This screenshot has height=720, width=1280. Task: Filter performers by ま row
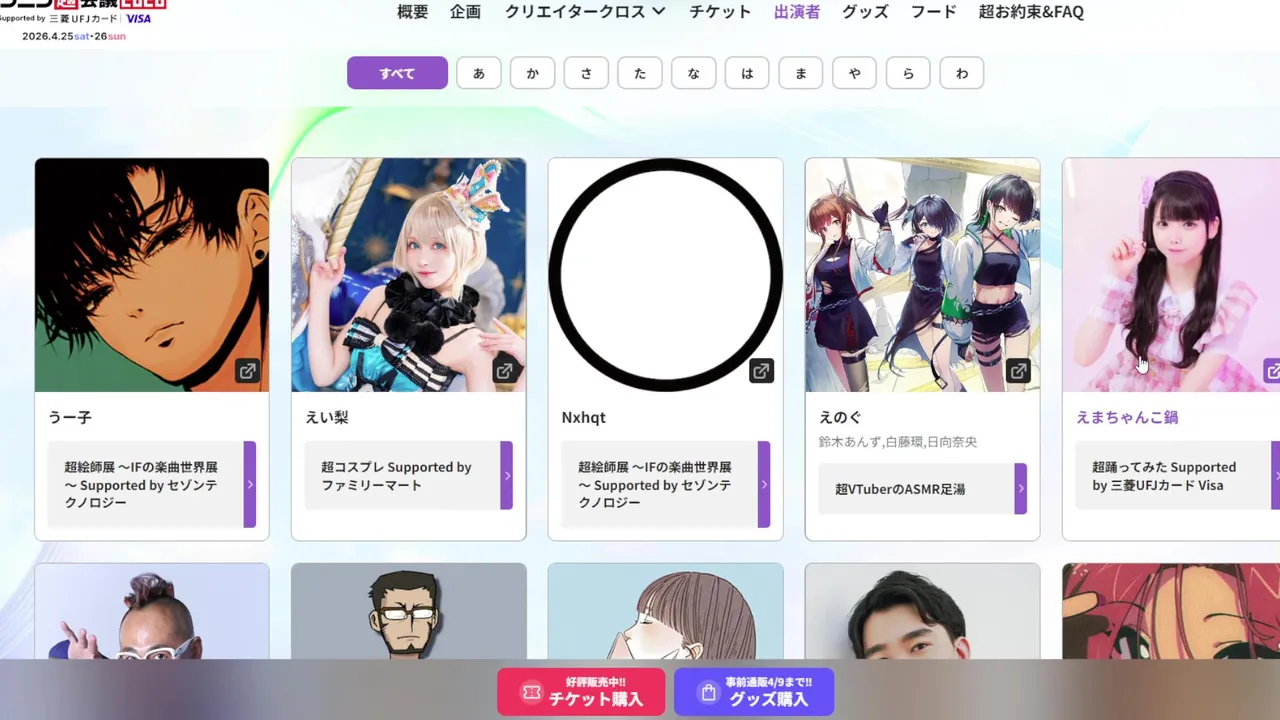click(x=801, y=73)
